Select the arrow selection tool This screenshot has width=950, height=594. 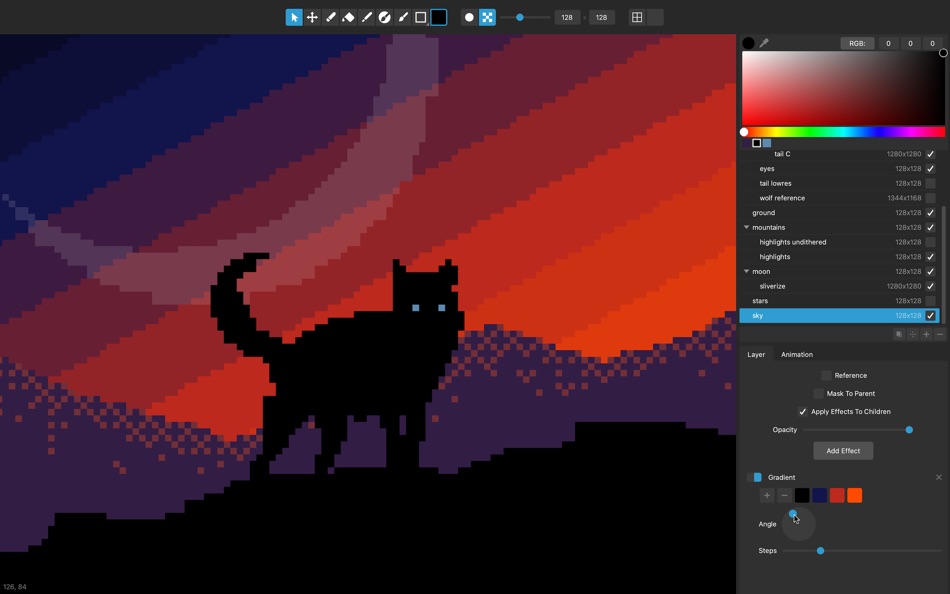point(294,17)
